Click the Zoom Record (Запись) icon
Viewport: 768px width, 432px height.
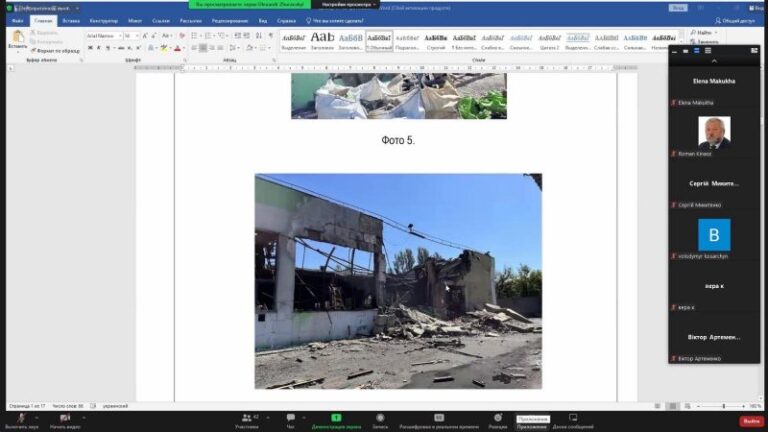[x=380, y=418]
